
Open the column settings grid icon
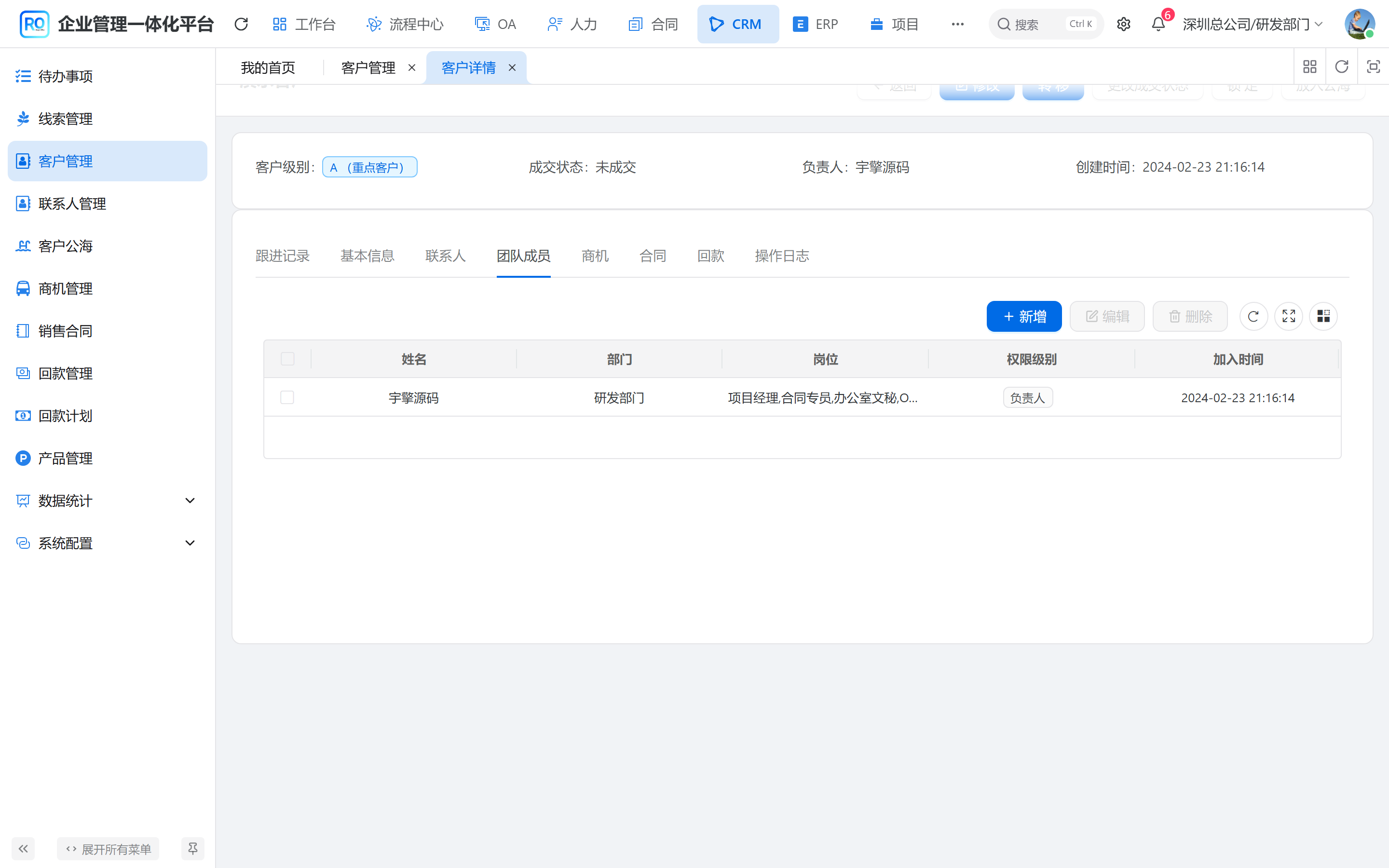1323,316
